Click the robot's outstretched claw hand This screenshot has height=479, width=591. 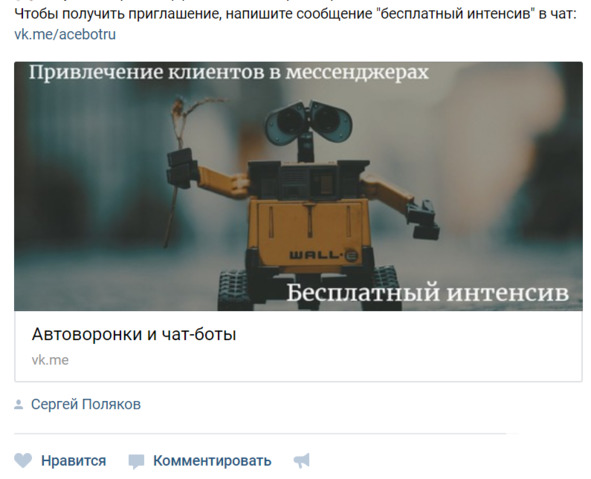point(423,220)
